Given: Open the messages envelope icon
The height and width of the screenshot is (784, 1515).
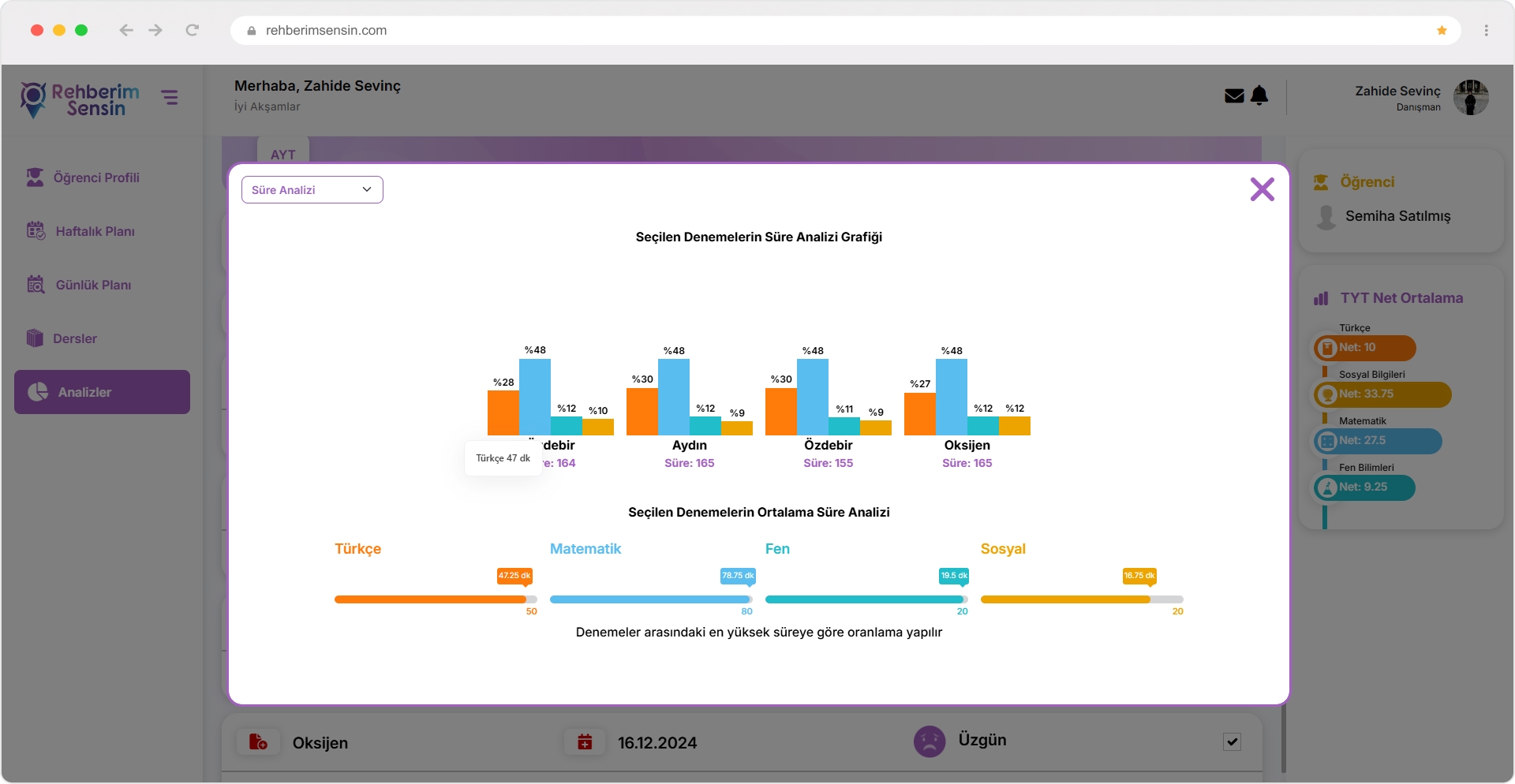Looking at the screenshot, I should [1234, 96].
